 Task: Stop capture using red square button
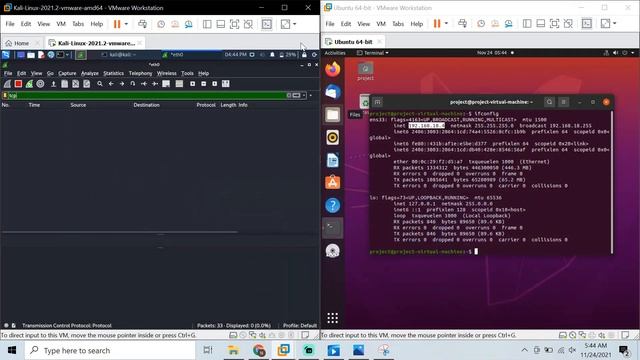tap(18, 84)
